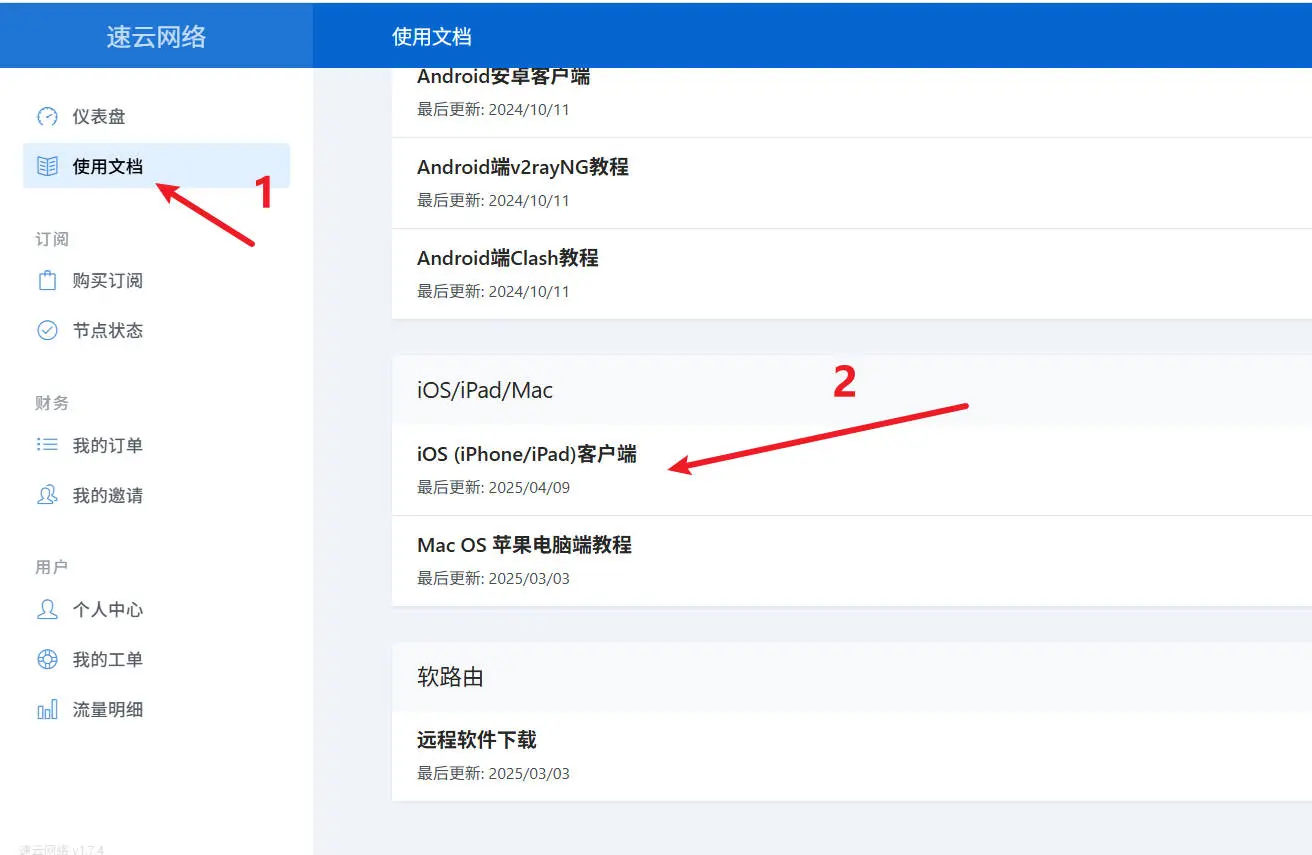Click the checkmark circle icon beside 节点状态

(47, 330)
